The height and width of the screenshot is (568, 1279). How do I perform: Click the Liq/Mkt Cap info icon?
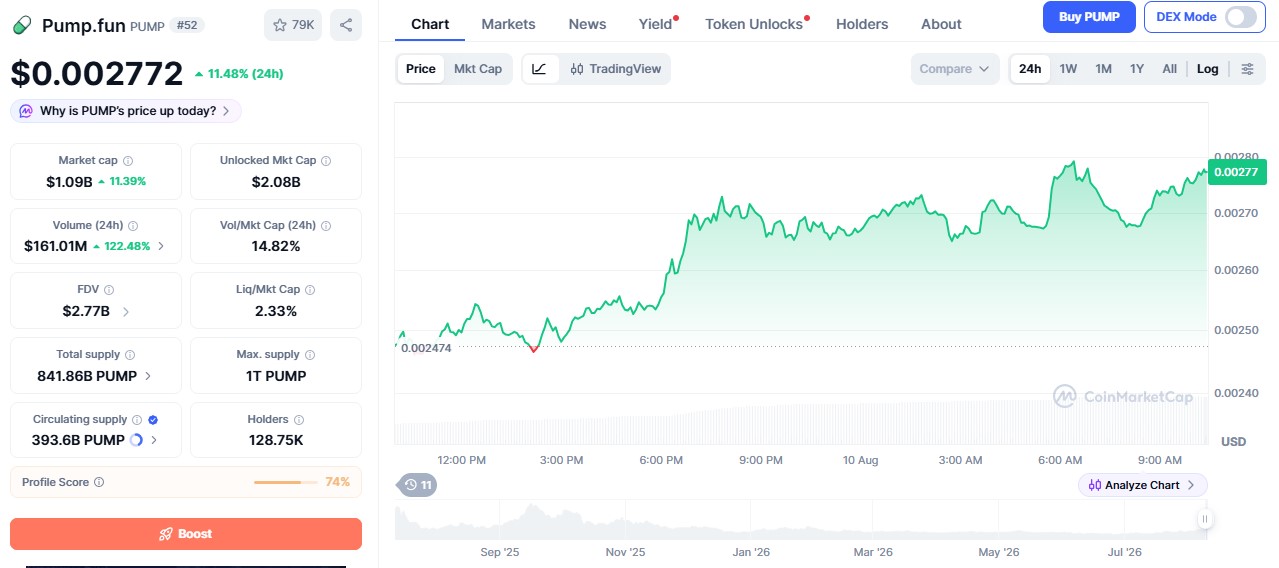[x=310, y=289]
